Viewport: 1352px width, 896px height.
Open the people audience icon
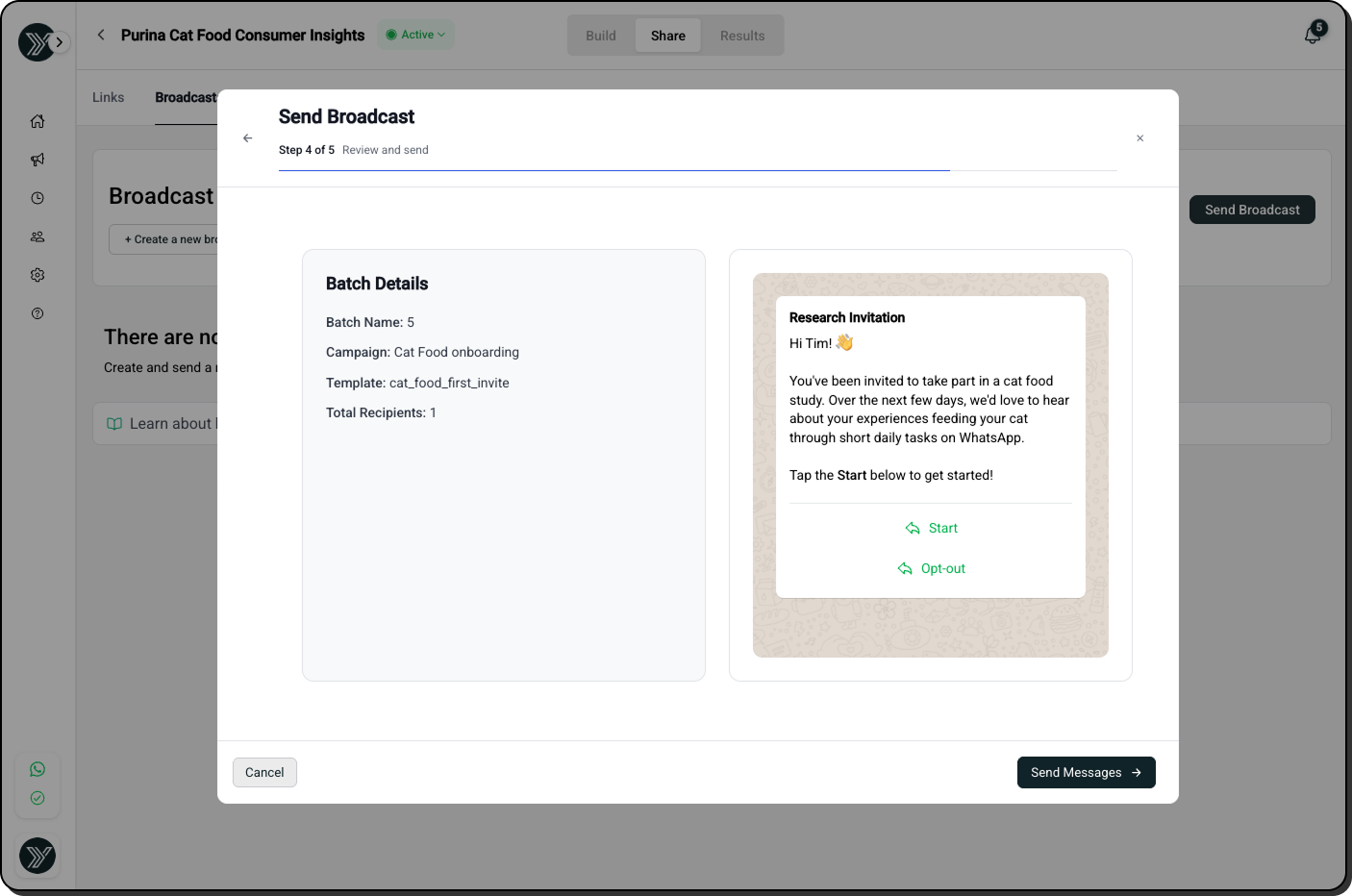[38, 236]
